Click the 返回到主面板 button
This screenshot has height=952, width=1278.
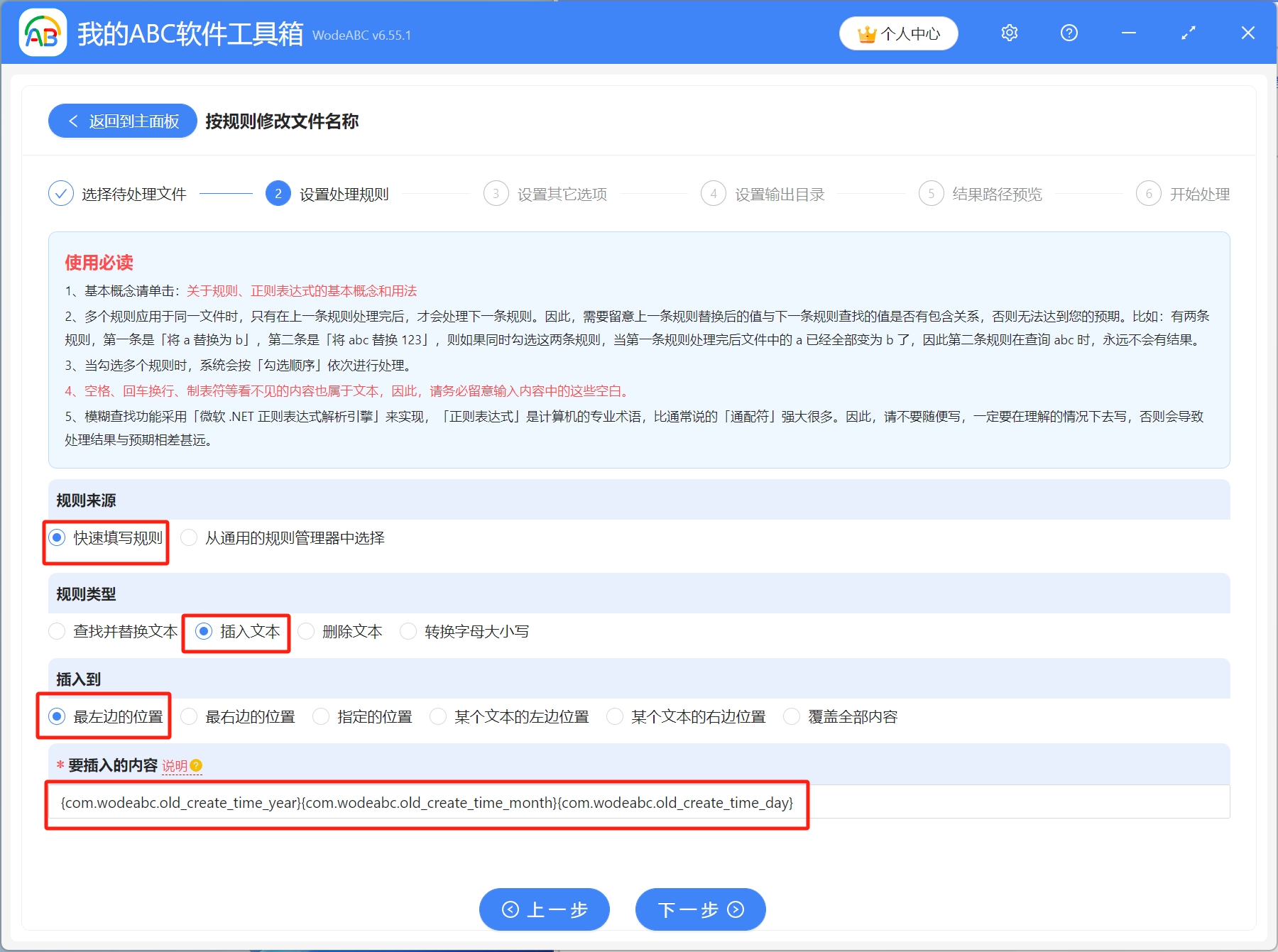pyautogui.click(x=122, y=121)
